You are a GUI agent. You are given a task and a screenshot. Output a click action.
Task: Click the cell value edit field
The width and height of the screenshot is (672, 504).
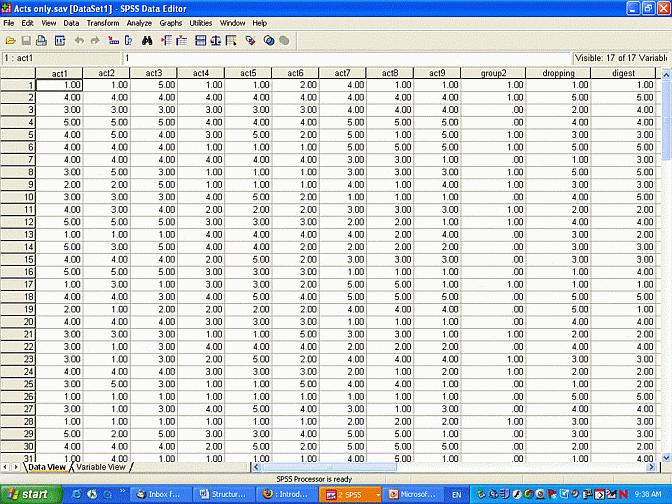(347, 58)
